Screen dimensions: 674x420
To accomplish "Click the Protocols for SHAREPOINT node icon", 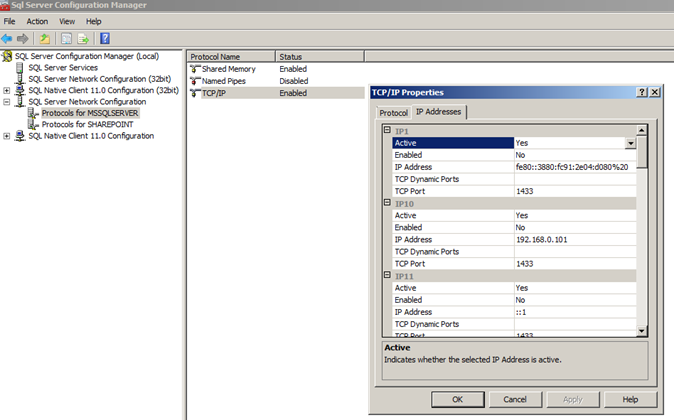I will click(33, 124).
